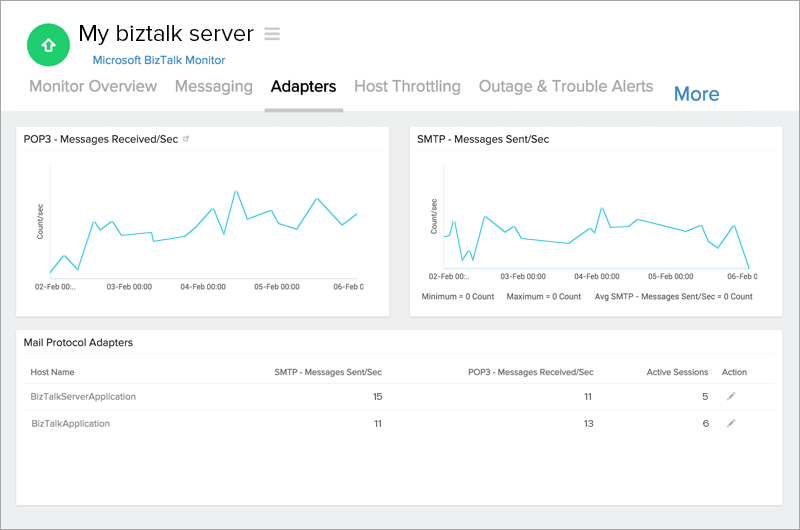The height and width of the screenshot is (530, 800).
Task: Go to the Host Throttling tab
Action: pos(407,86)
